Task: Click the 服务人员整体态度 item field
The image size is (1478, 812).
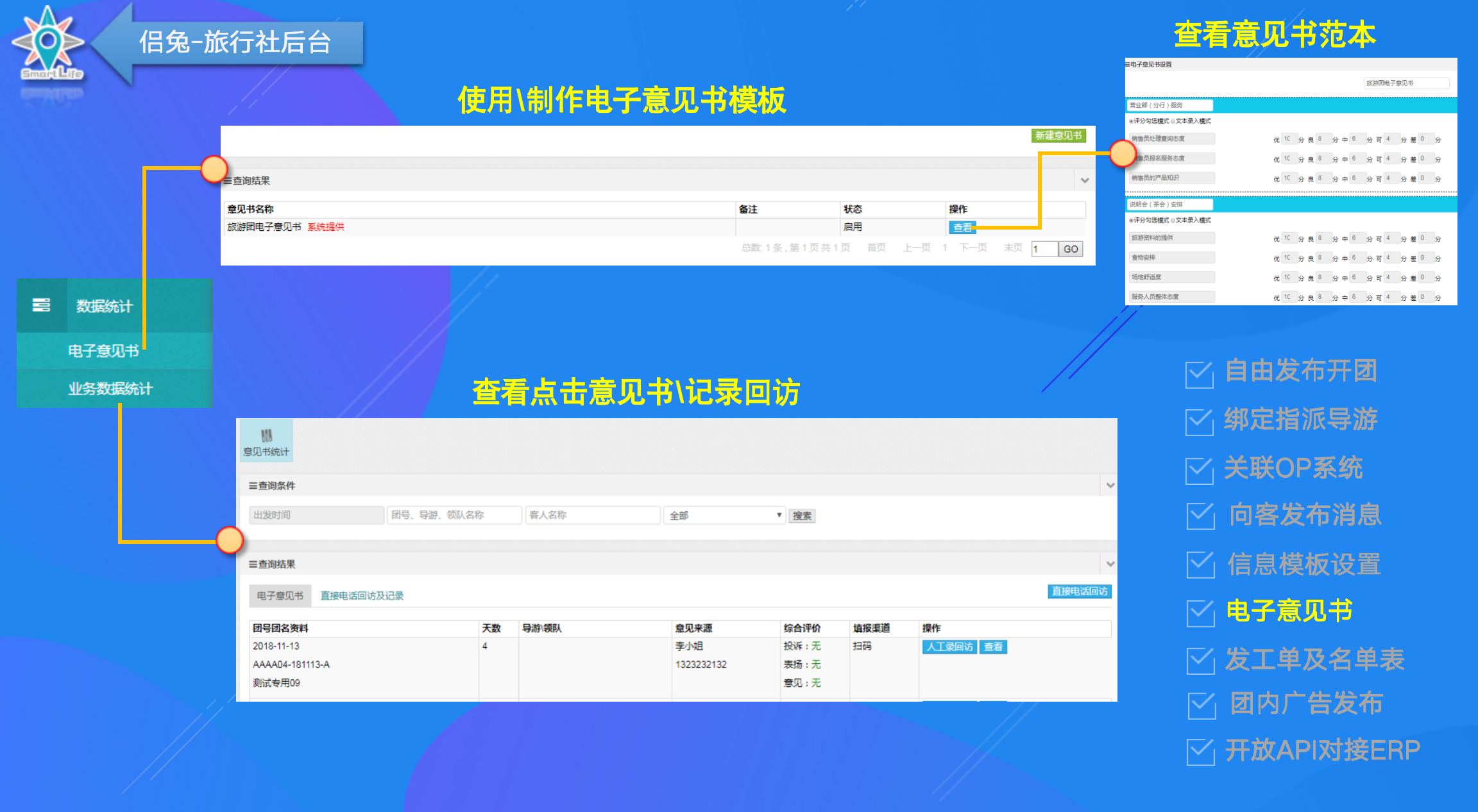Action: (x=1172, y=297)
